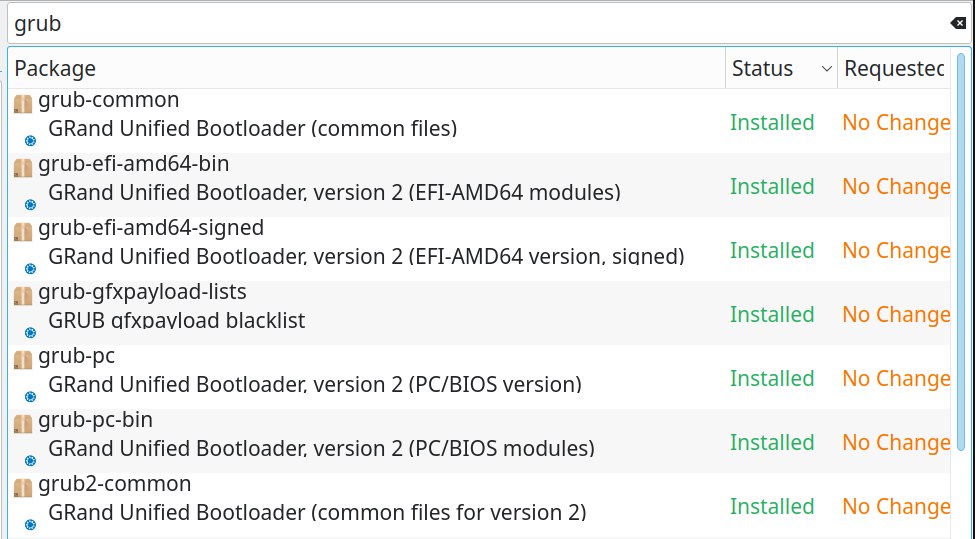
Task: Sort by the Requested column header
Action: (894, 68)
